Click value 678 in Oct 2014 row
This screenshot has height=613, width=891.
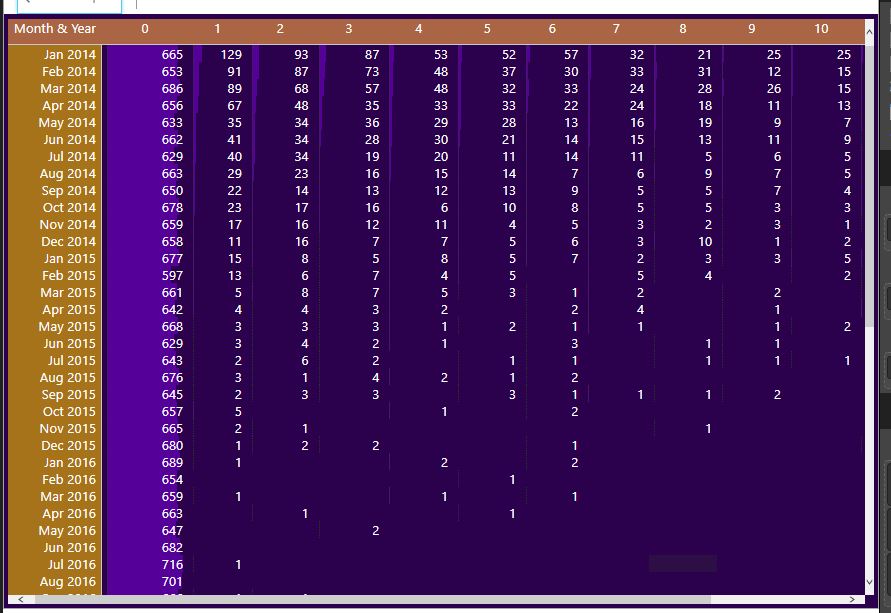172,208
